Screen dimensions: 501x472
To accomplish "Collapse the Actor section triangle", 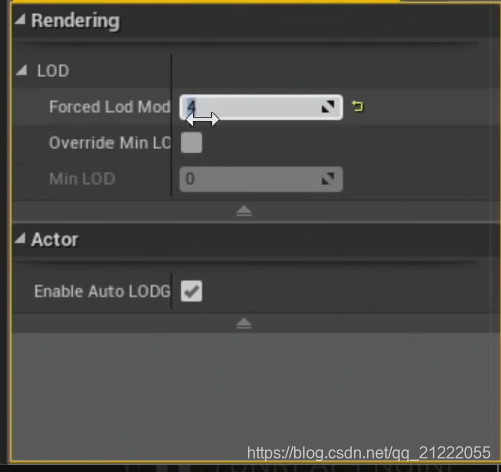I will [x=20, y=238].
